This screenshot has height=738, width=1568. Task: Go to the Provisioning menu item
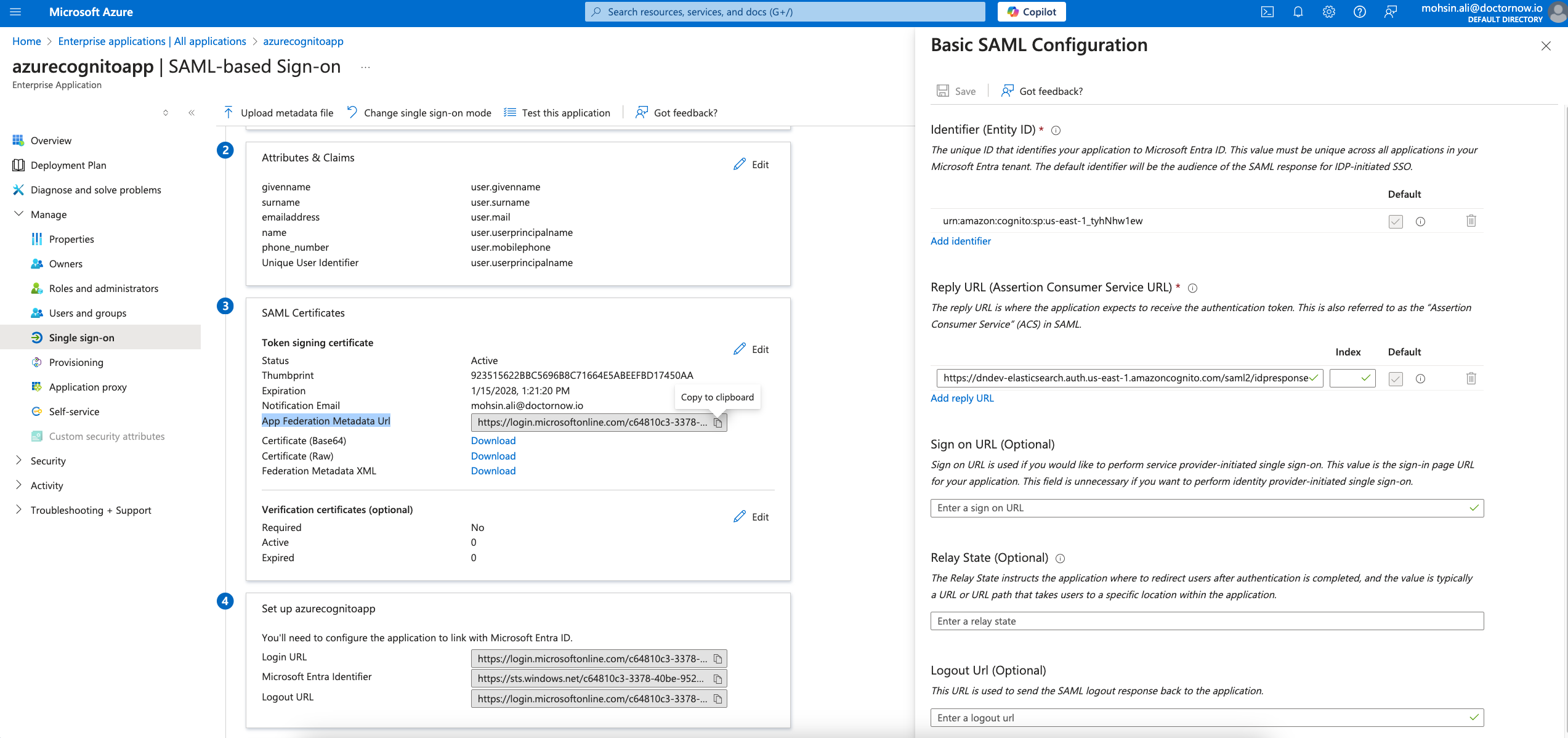pyautogui.click(x=76, y=362)
